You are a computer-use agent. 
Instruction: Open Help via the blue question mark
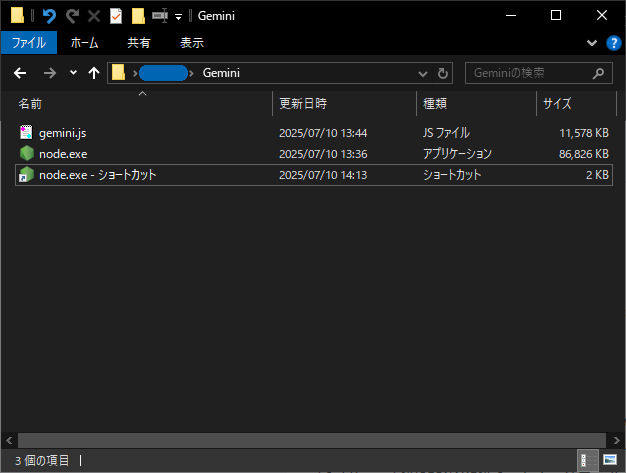pos(613,43)
